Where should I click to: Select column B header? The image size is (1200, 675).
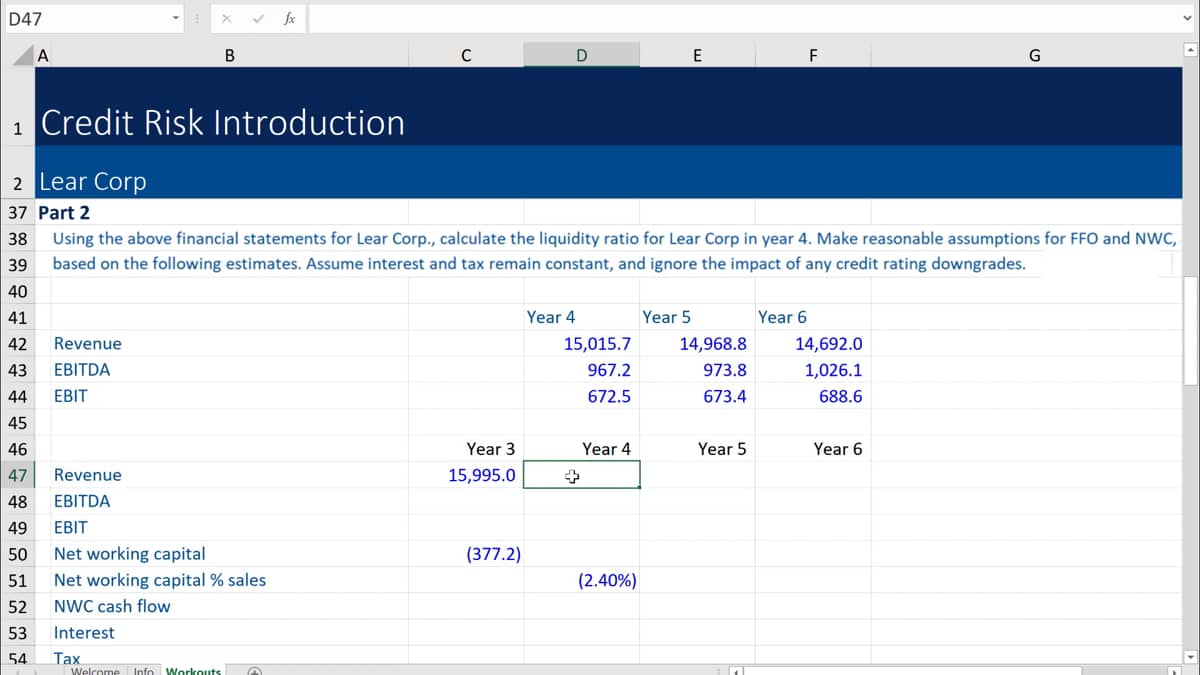click(x=229, y=56)
